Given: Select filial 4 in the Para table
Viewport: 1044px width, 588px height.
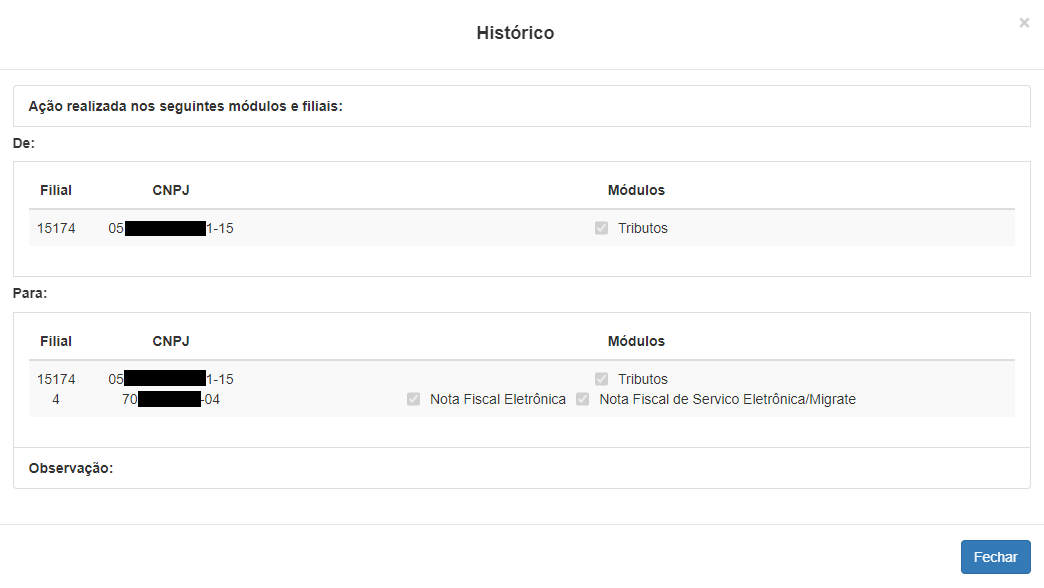Looking at the screenshot, I should point(56,400).
